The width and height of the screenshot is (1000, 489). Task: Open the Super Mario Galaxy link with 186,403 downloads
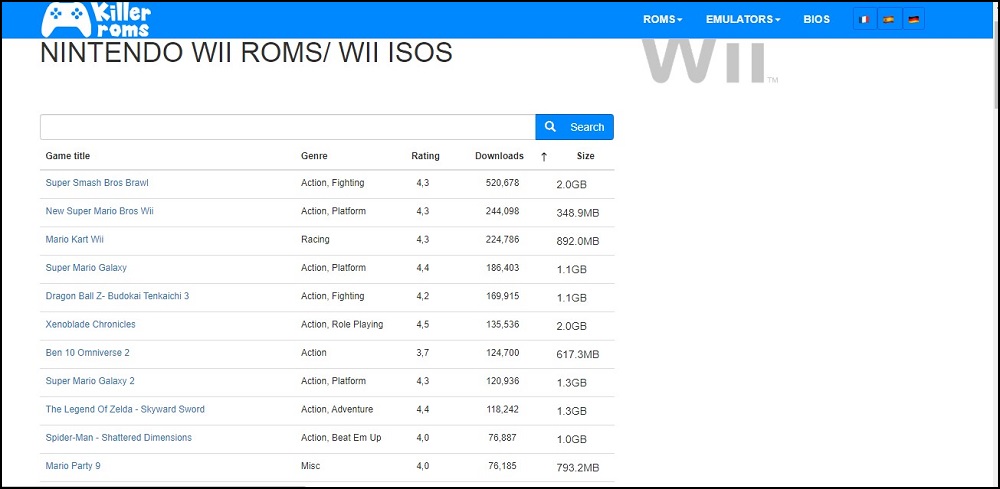click(x=86, y=267)
